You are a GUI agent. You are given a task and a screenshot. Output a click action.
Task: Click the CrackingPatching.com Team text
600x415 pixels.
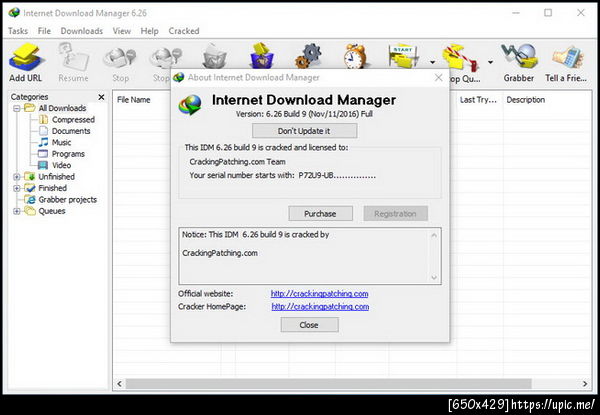point(237,162)
